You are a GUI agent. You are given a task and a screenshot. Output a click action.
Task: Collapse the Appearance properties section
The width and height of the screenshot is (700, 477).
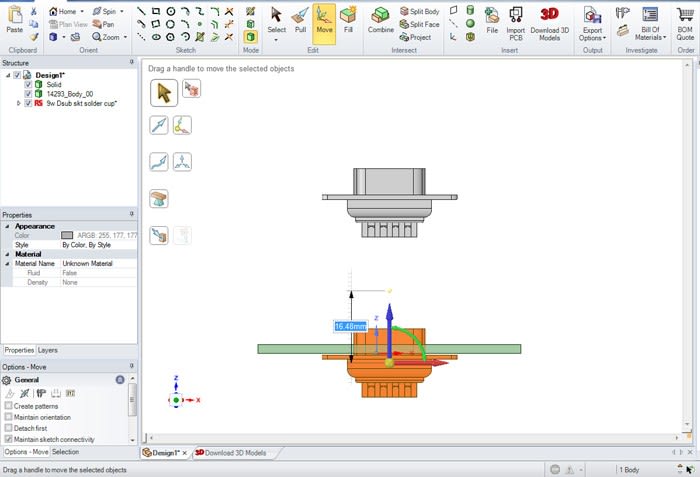pyautogui.click(x=7, y=226)
